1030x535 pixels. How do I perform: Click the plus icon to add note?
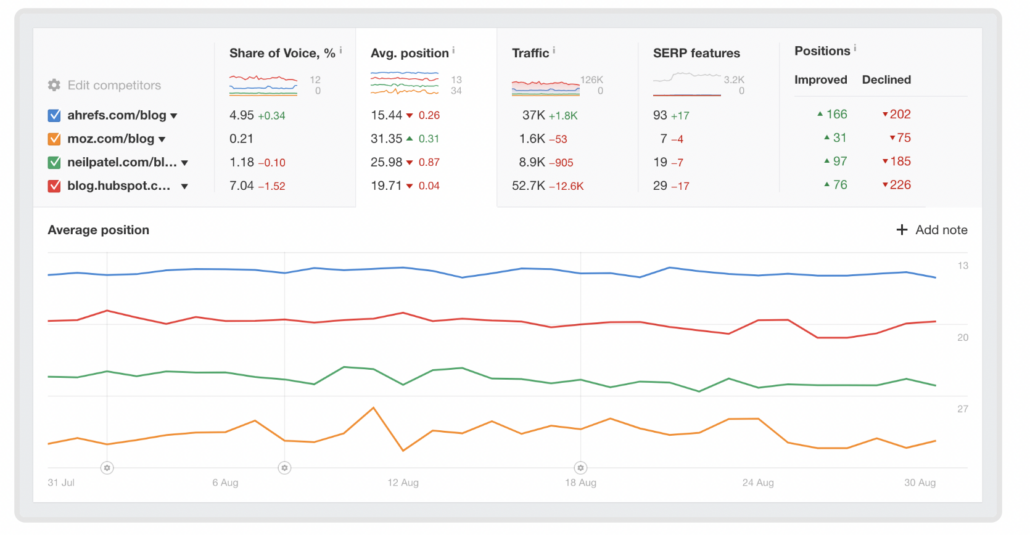click(x=903, y=230)
